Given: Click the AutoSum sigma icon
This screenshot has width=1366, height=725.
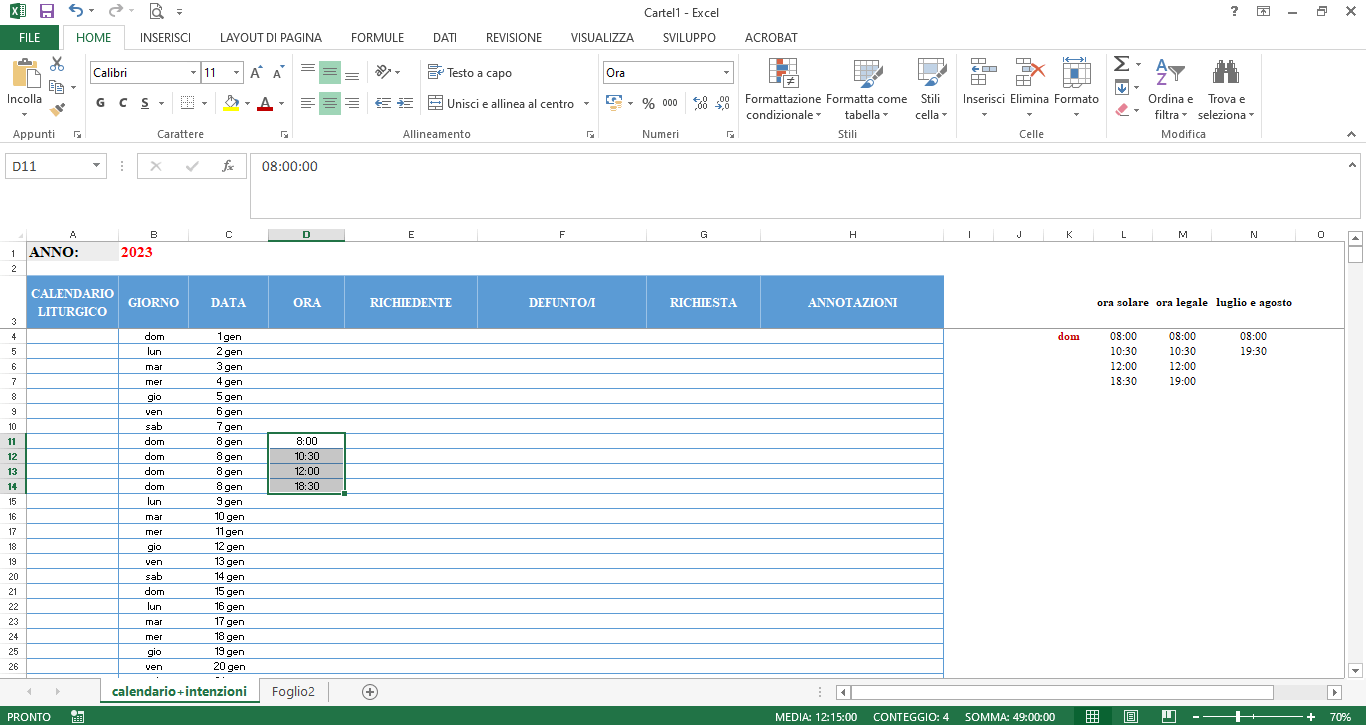Looking at the screenshot, I should 1122,64.
